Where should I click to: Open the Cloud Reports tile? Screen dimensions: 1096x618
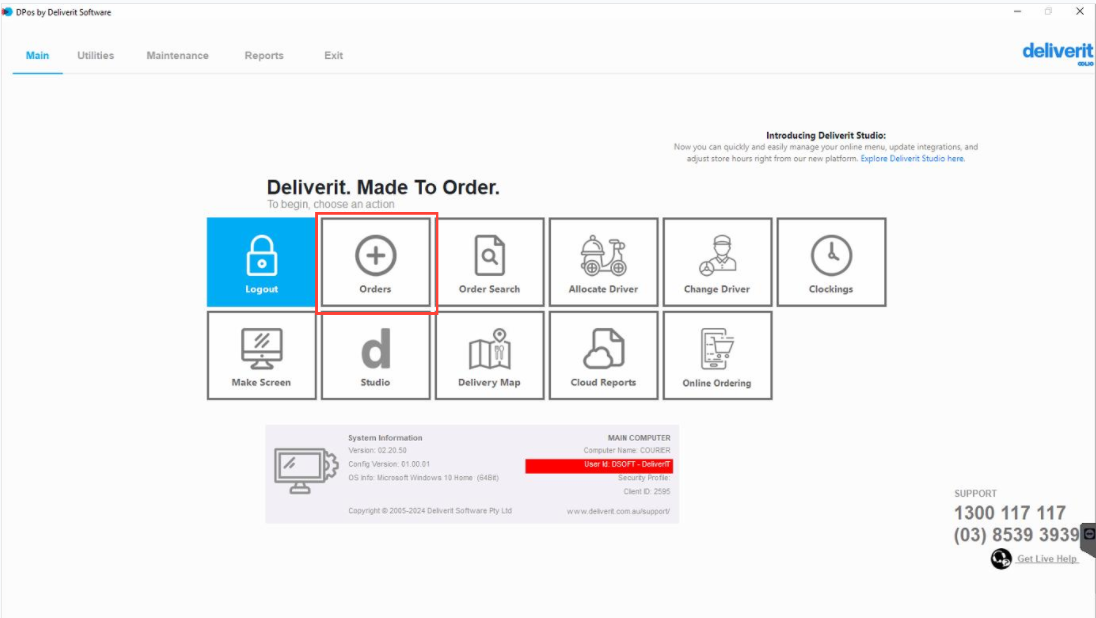point(603,356)
